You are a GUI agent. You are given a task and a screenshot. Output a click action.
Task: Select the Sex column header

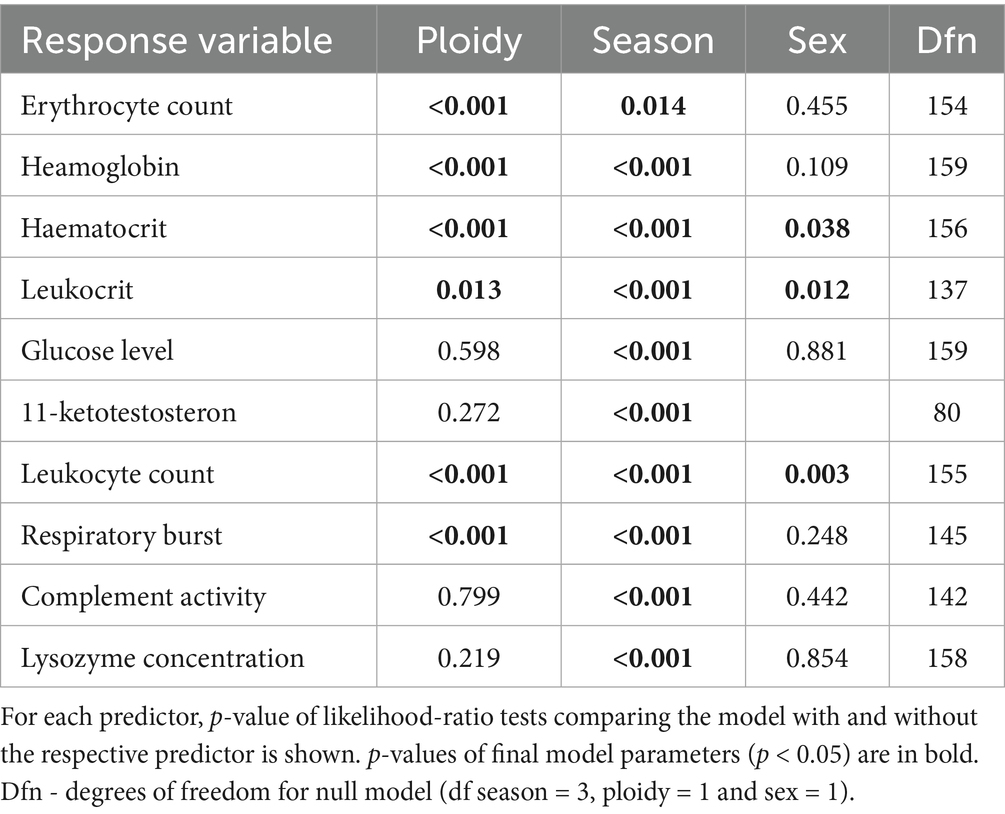point(817,41)
